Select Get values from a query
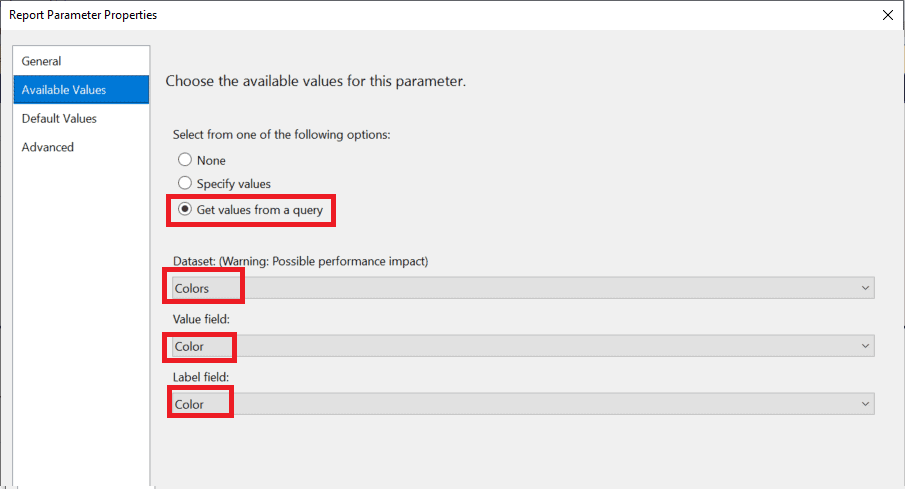 pyautogui.click(x=185, y=209)
